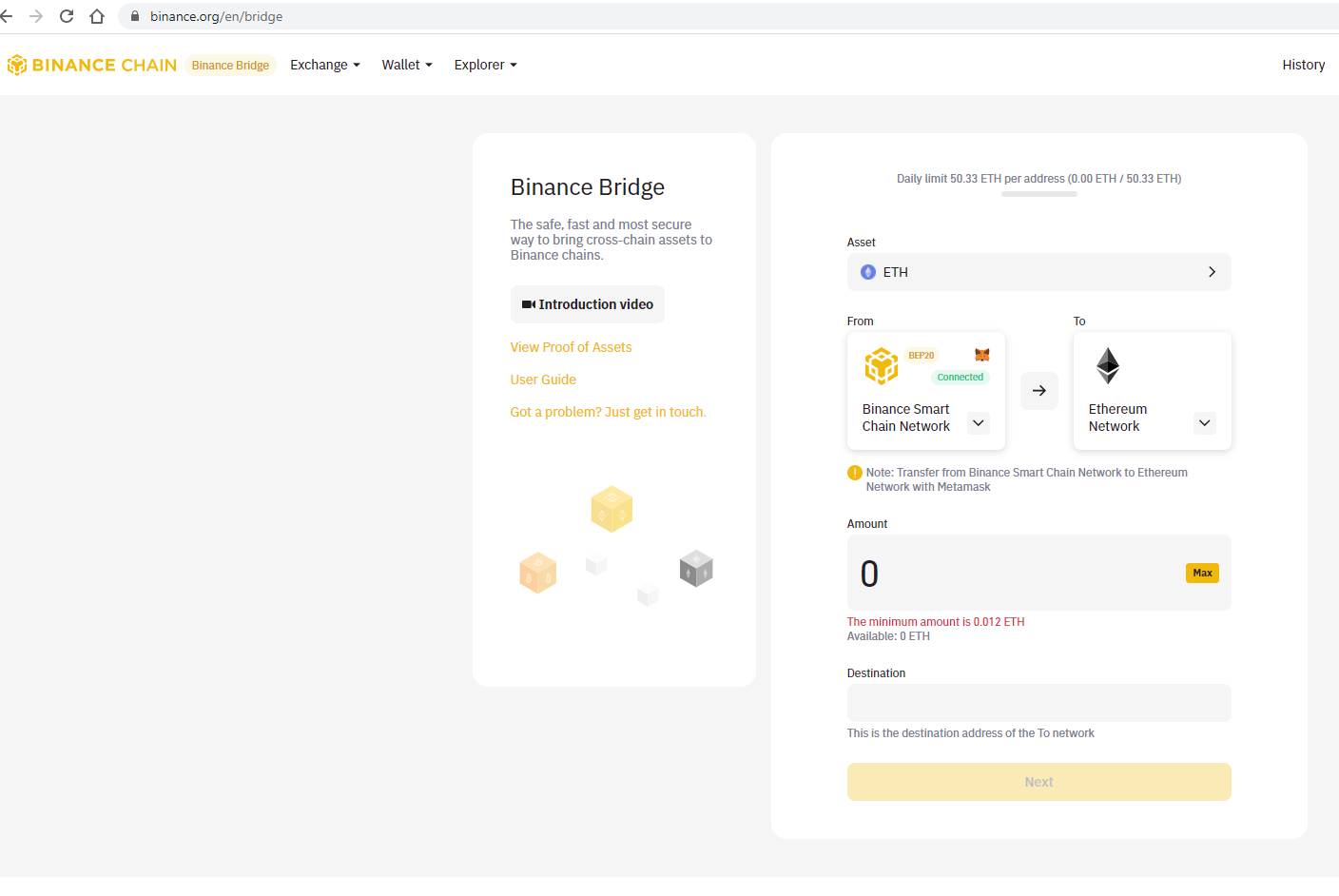
Task: Click the padlock site security icon
Action: [135, 16]
